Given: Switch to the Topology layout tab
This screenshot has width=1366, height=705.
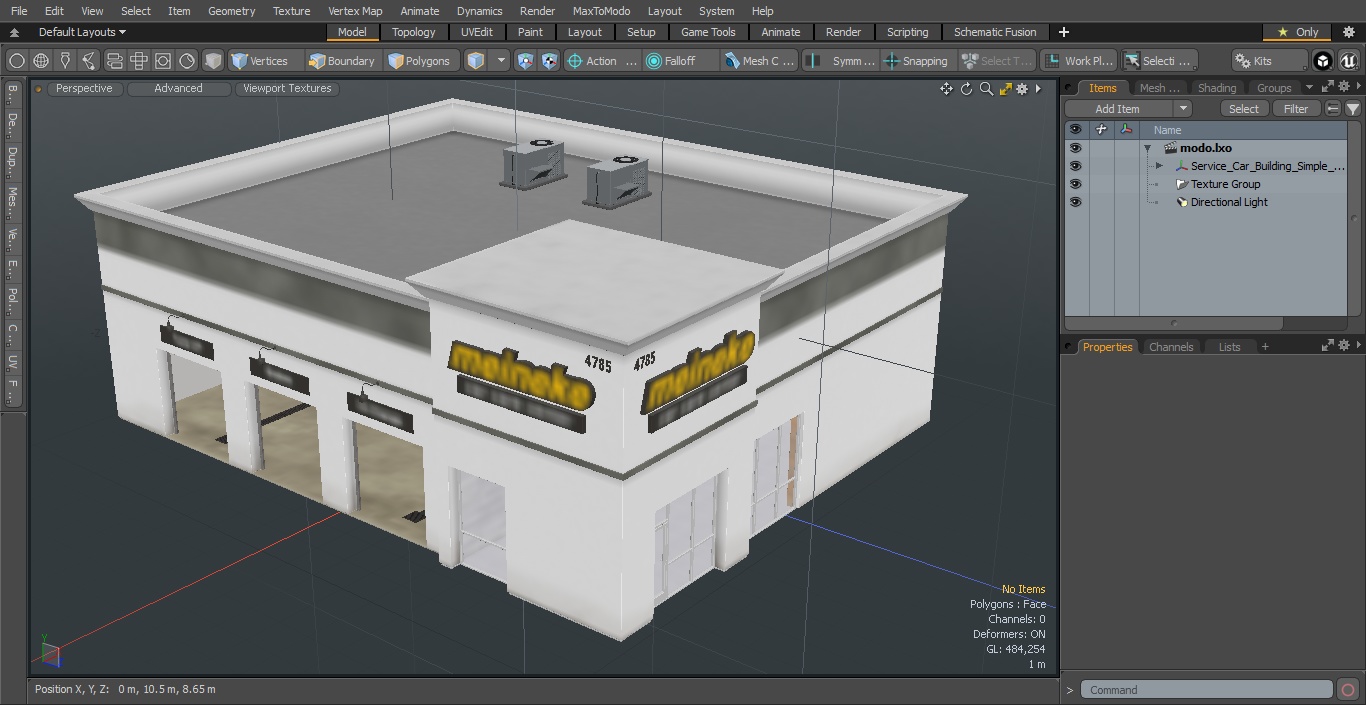Looking at the screenshot, I should pyautogui.click(x=414, y=32).
